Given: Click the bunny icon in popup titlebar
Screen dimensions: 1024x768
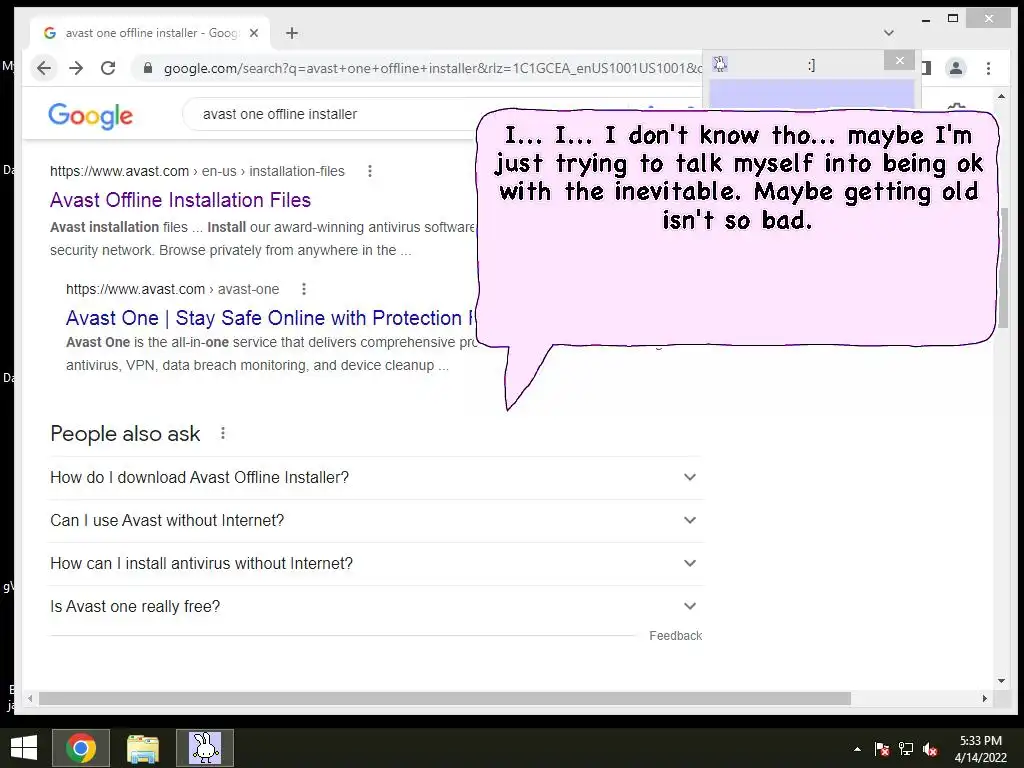Looking at the screenshot, I should click(x=720, y=63).
